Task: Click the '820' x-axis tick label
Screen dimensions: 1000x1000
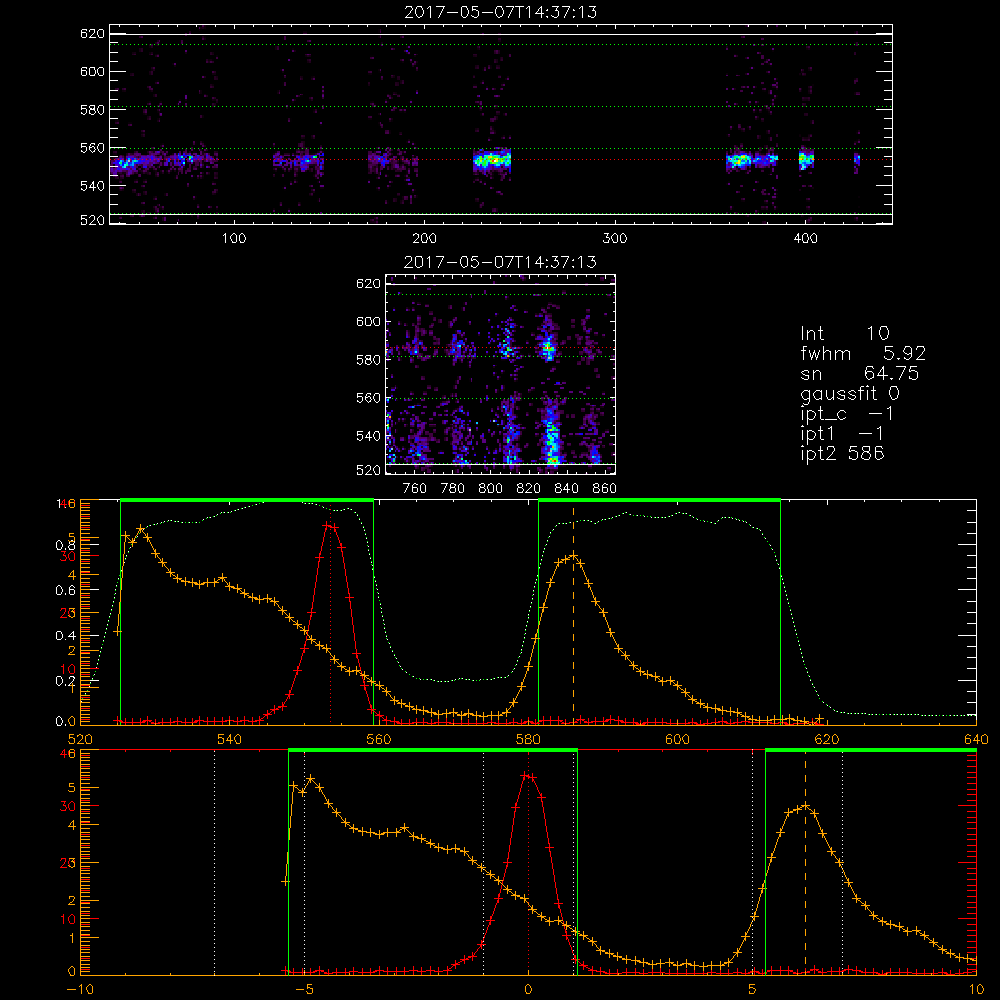Action: 529,489
